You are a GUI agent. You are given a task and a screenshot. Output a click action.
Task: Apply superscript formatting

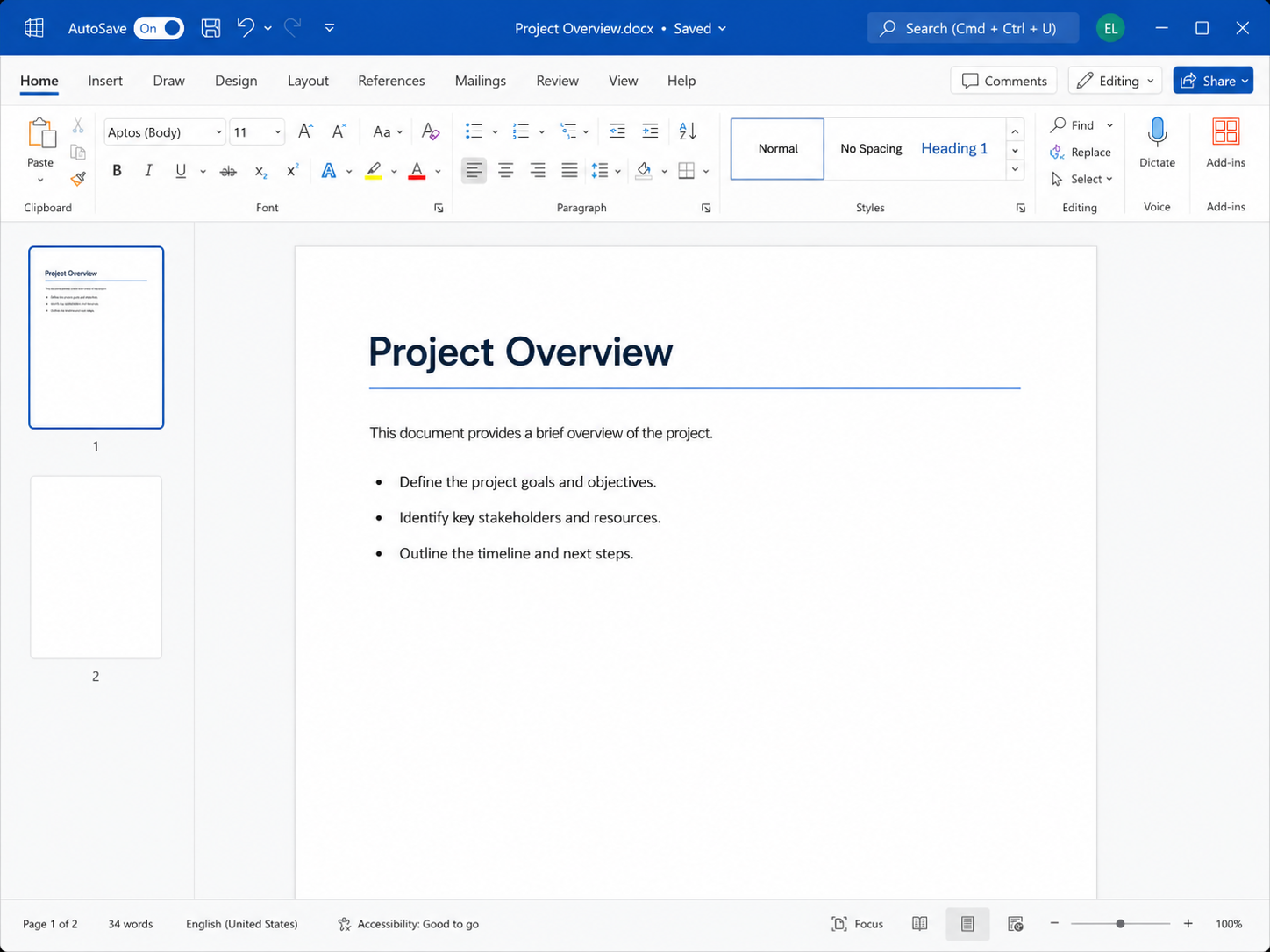[x=293, y=171]
